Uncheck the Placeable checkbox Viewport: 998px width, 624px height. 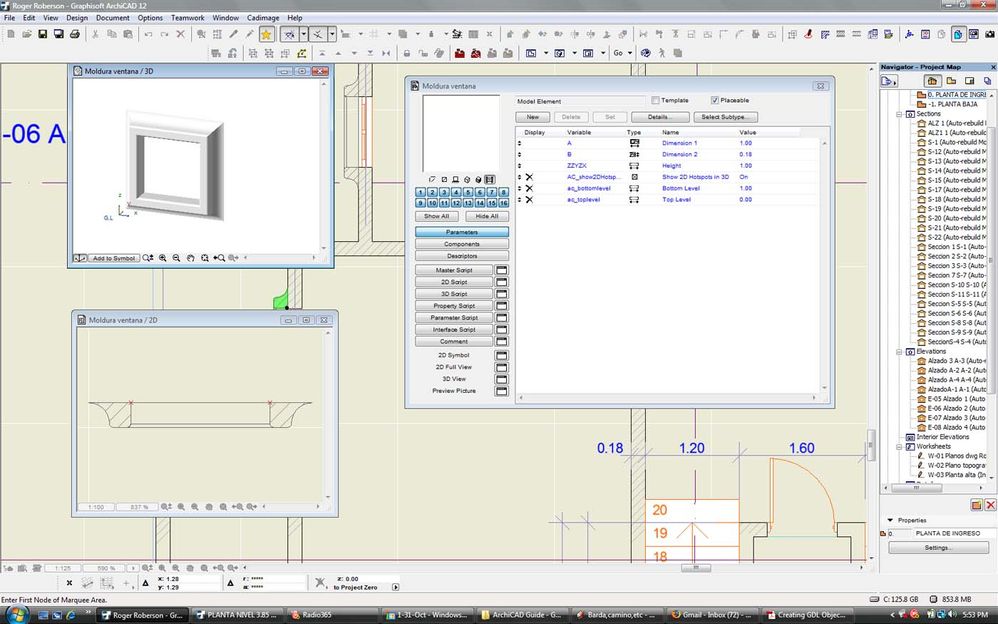tap(714, 101)
